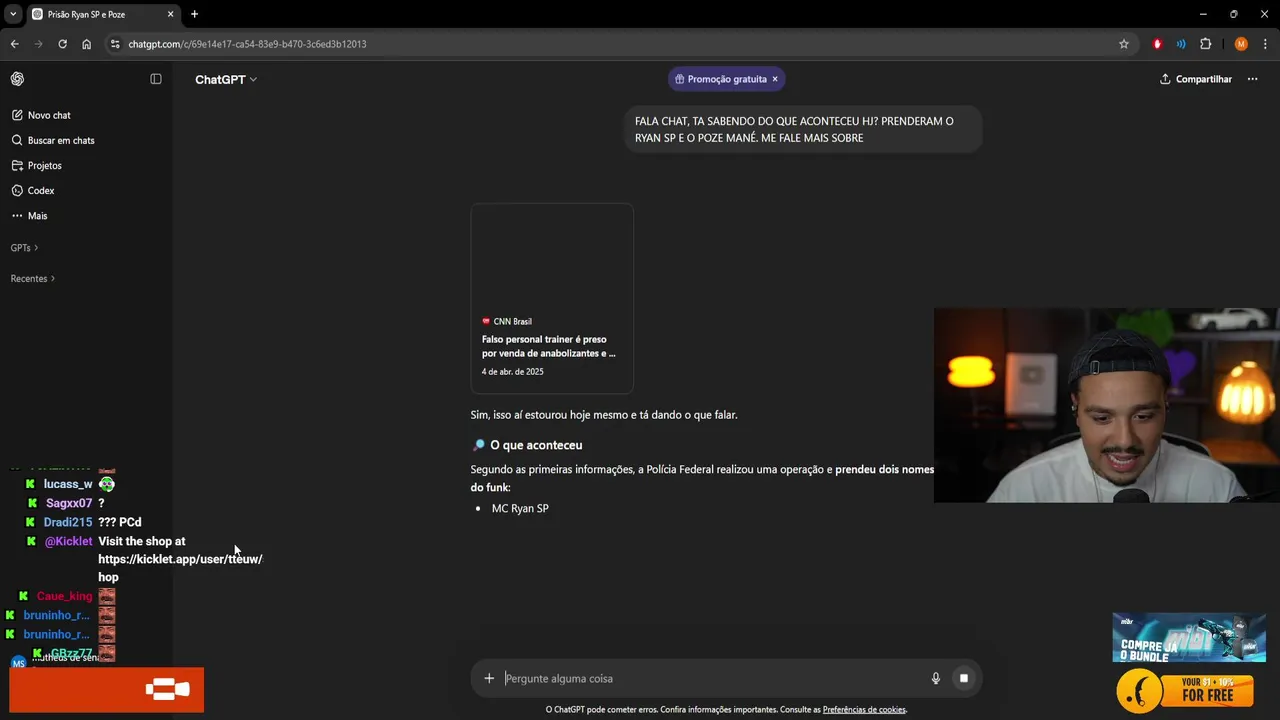The height and width of the screenshot is (720, 1280).
Task: Expand the Mais sidebar option
Action: point(30,215)
